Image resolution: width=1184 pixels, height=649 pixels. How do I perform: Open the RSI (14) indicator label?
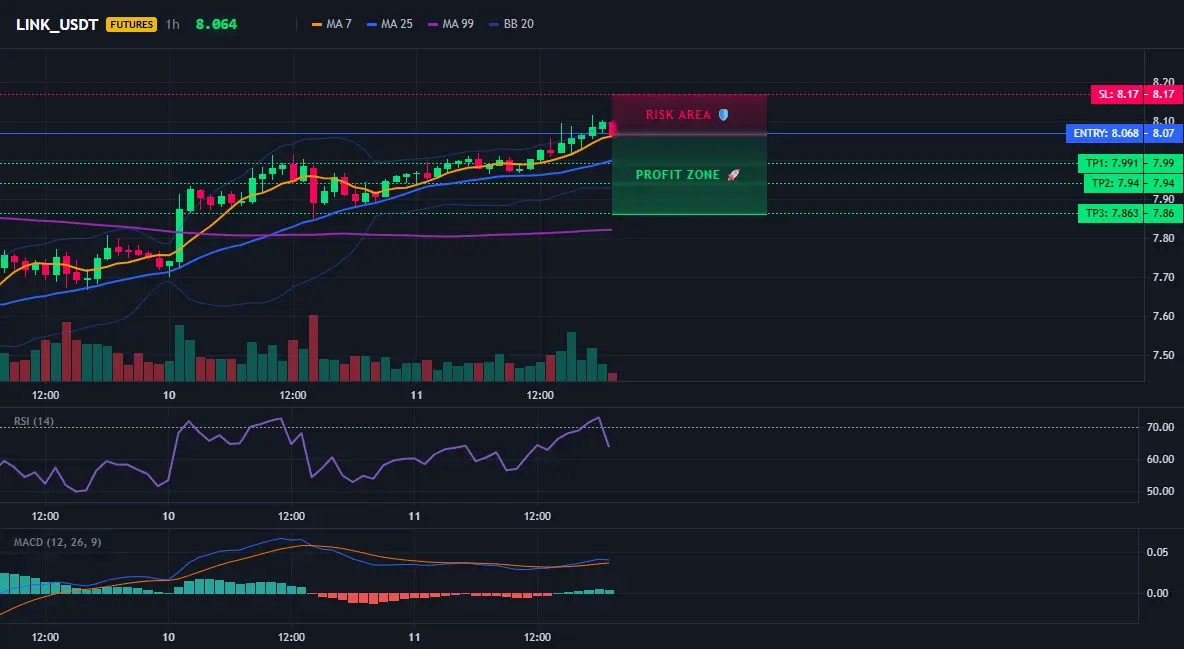34,421
